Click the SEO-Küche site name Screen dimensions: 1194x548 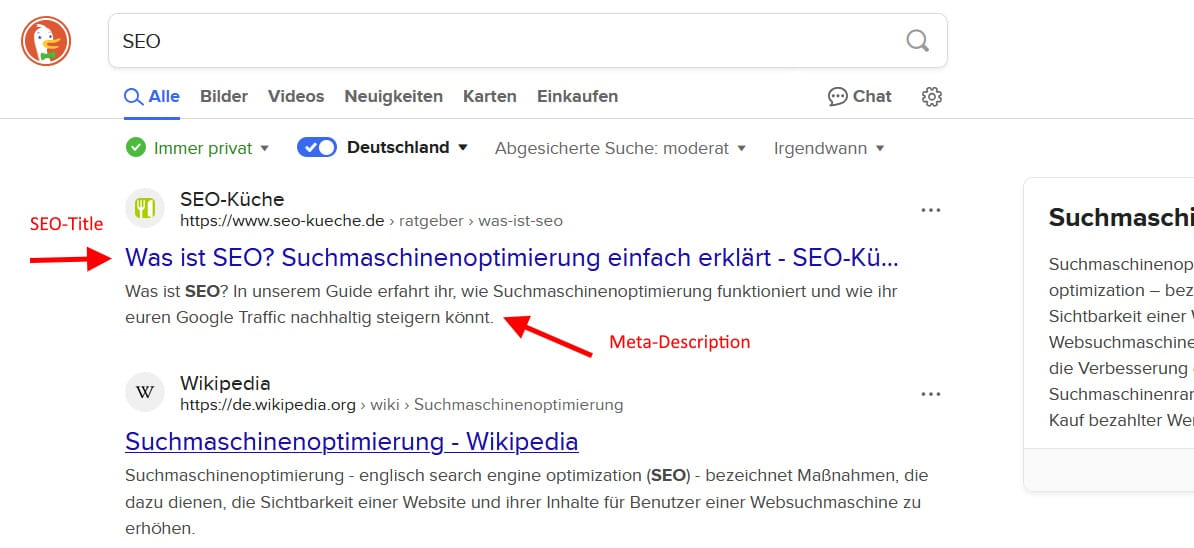(232, 199)
